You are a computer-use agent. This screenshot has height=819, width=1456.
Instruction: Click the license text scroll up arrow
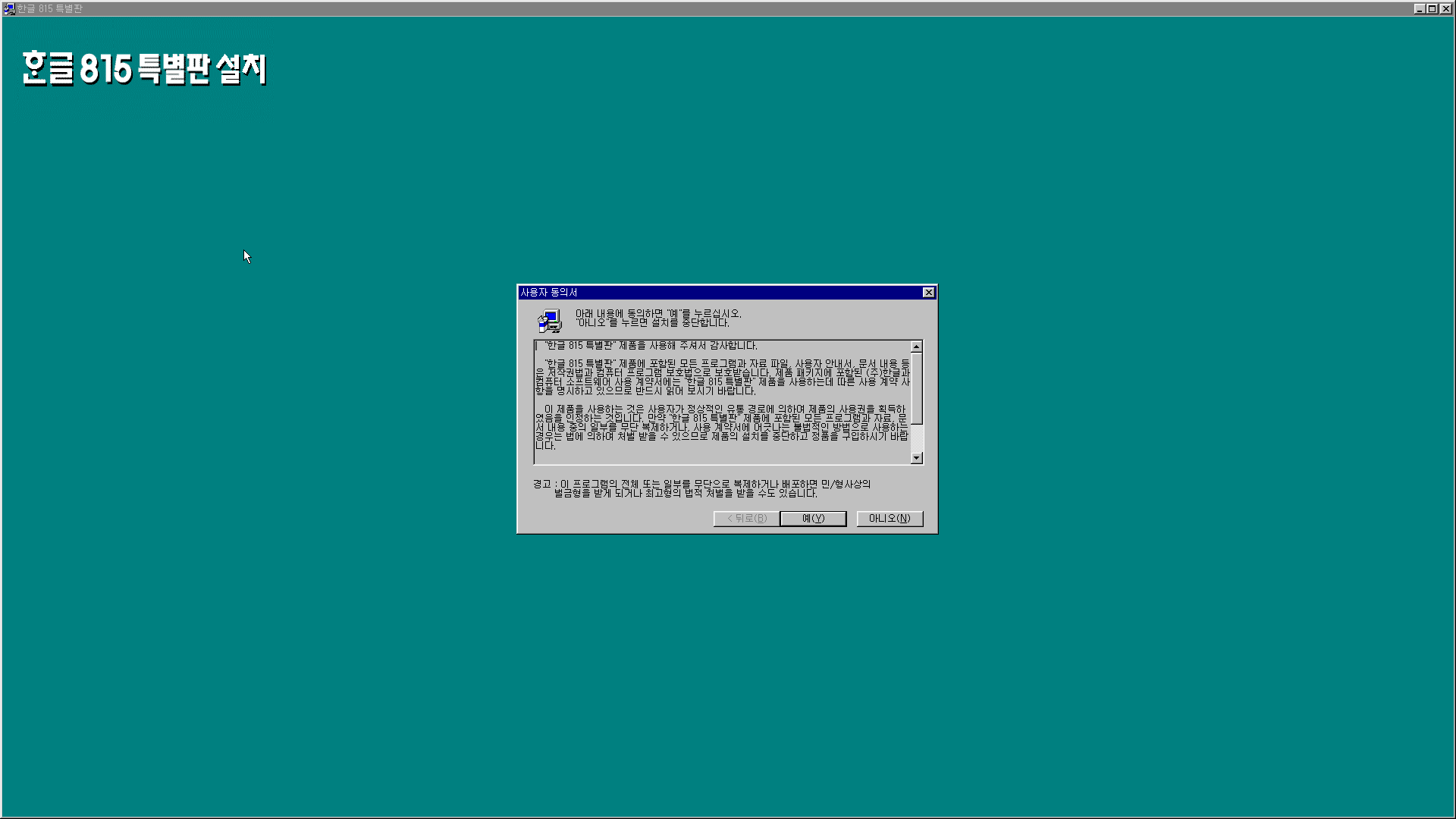pyautogui.click(x=916, y=347)
